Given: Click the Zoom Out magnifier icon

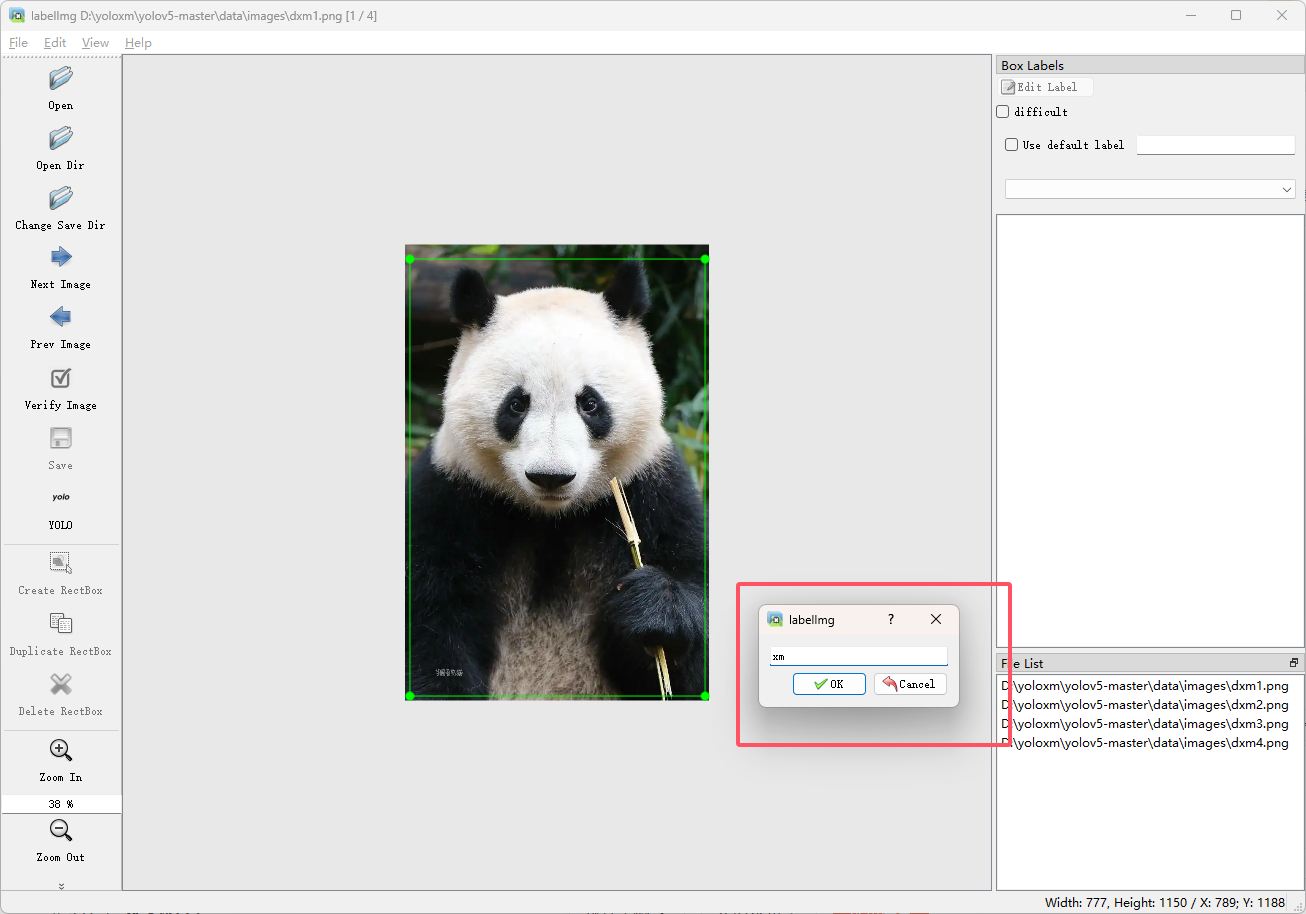Looking at the screenshot, I should tap(61, 830).
